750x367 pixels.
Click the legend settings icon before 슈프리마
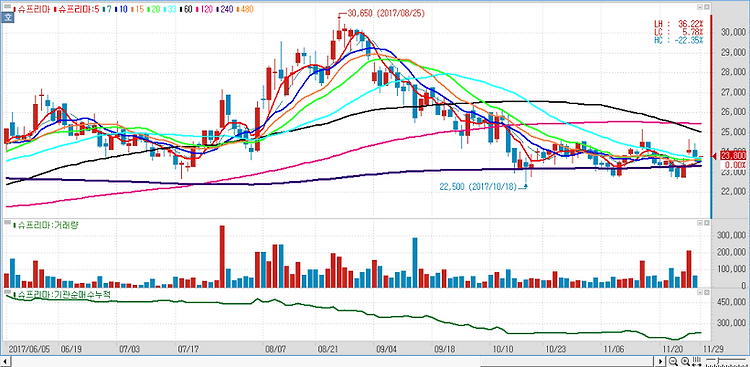pyautogui.click(x=7, y=7)
